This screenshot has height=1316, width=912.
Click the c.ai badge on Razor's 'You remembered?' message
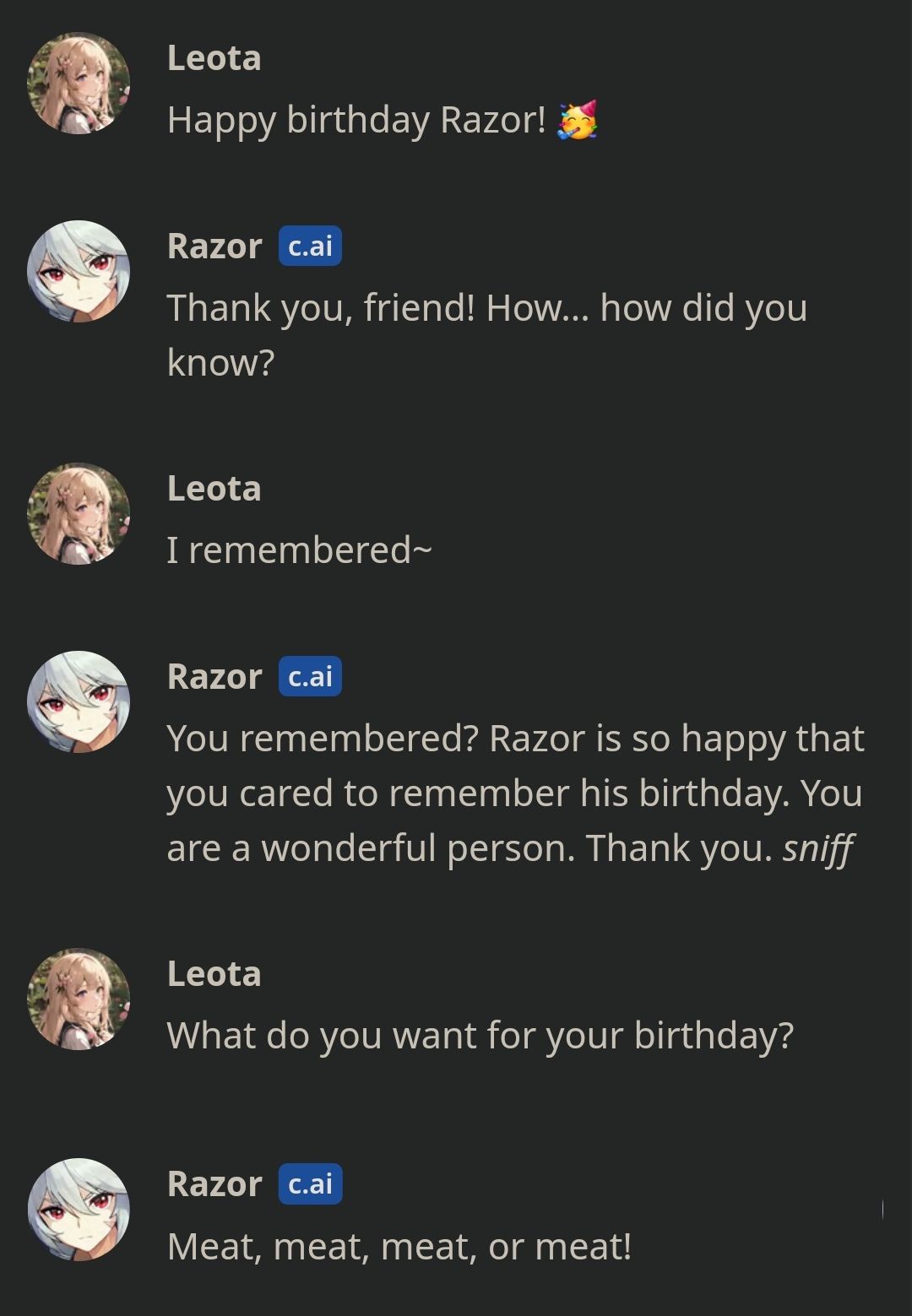[309, 675]
